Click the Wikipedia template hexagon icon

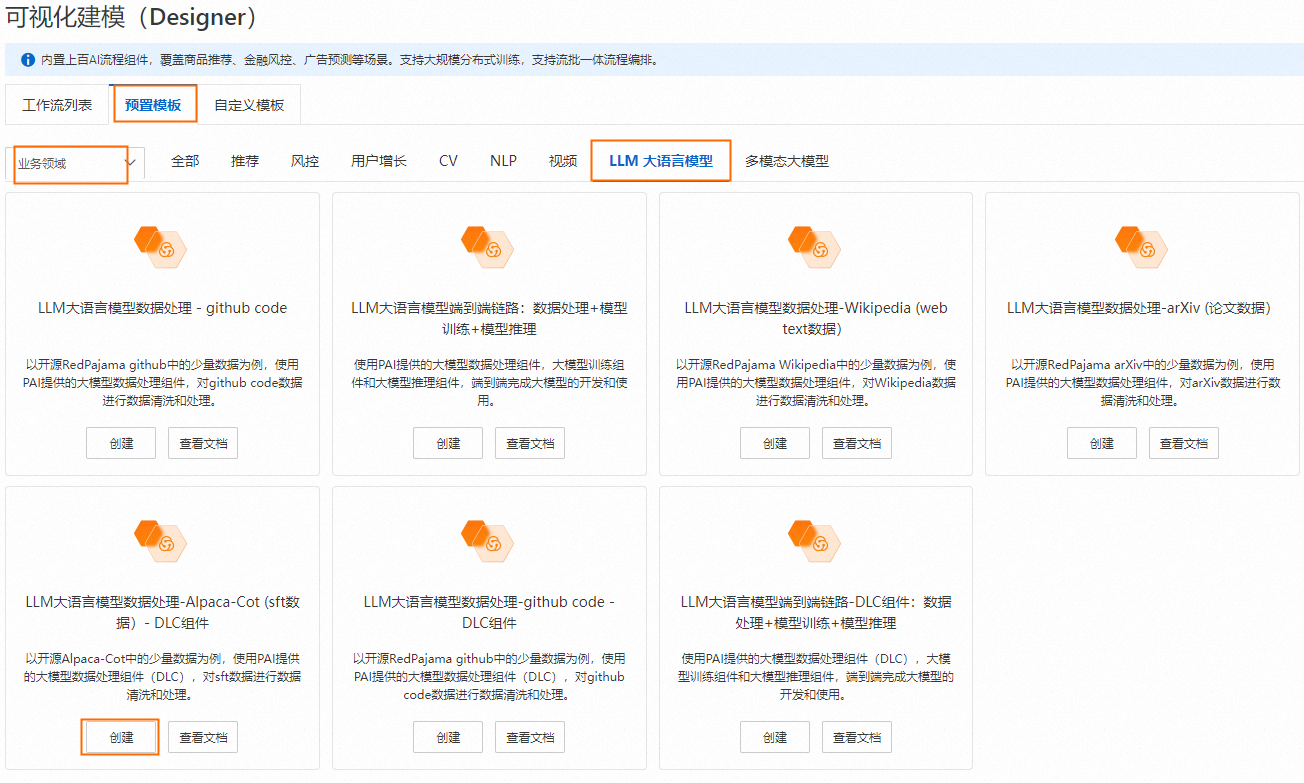pyautogui.click(x=816, y=246)
